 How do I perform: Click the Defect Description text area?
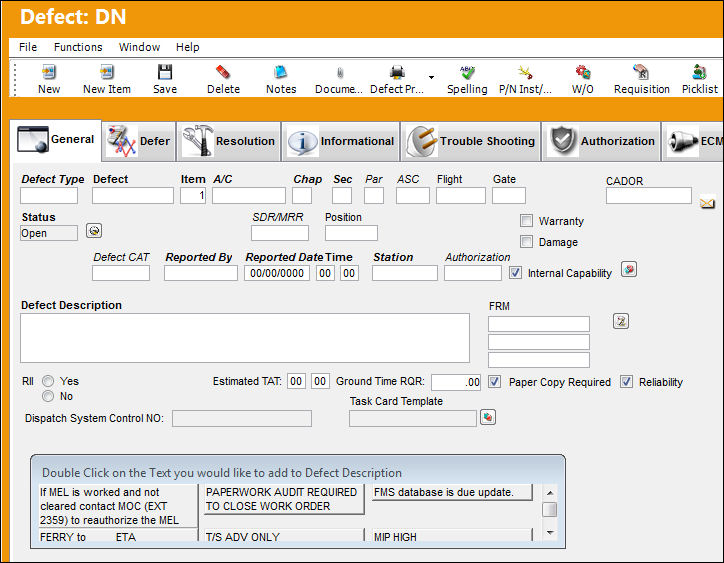(245, 338)
